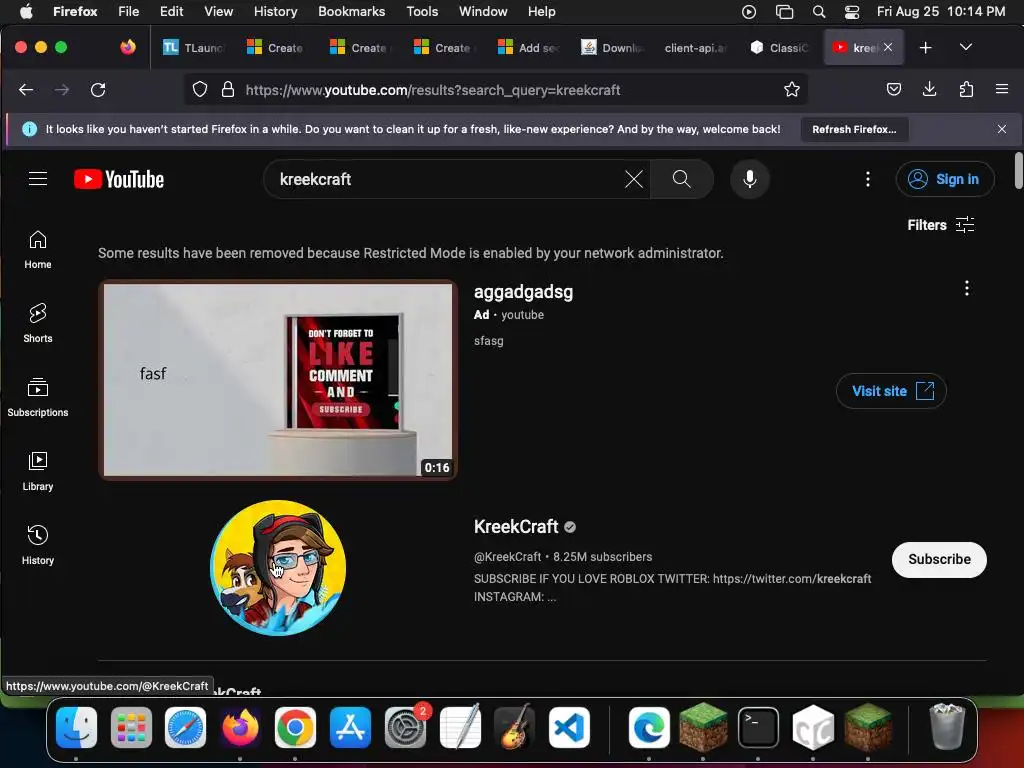Viewport: 1024px width, 768px height.
Task: Click Sign in button
Action: [945, 179]
